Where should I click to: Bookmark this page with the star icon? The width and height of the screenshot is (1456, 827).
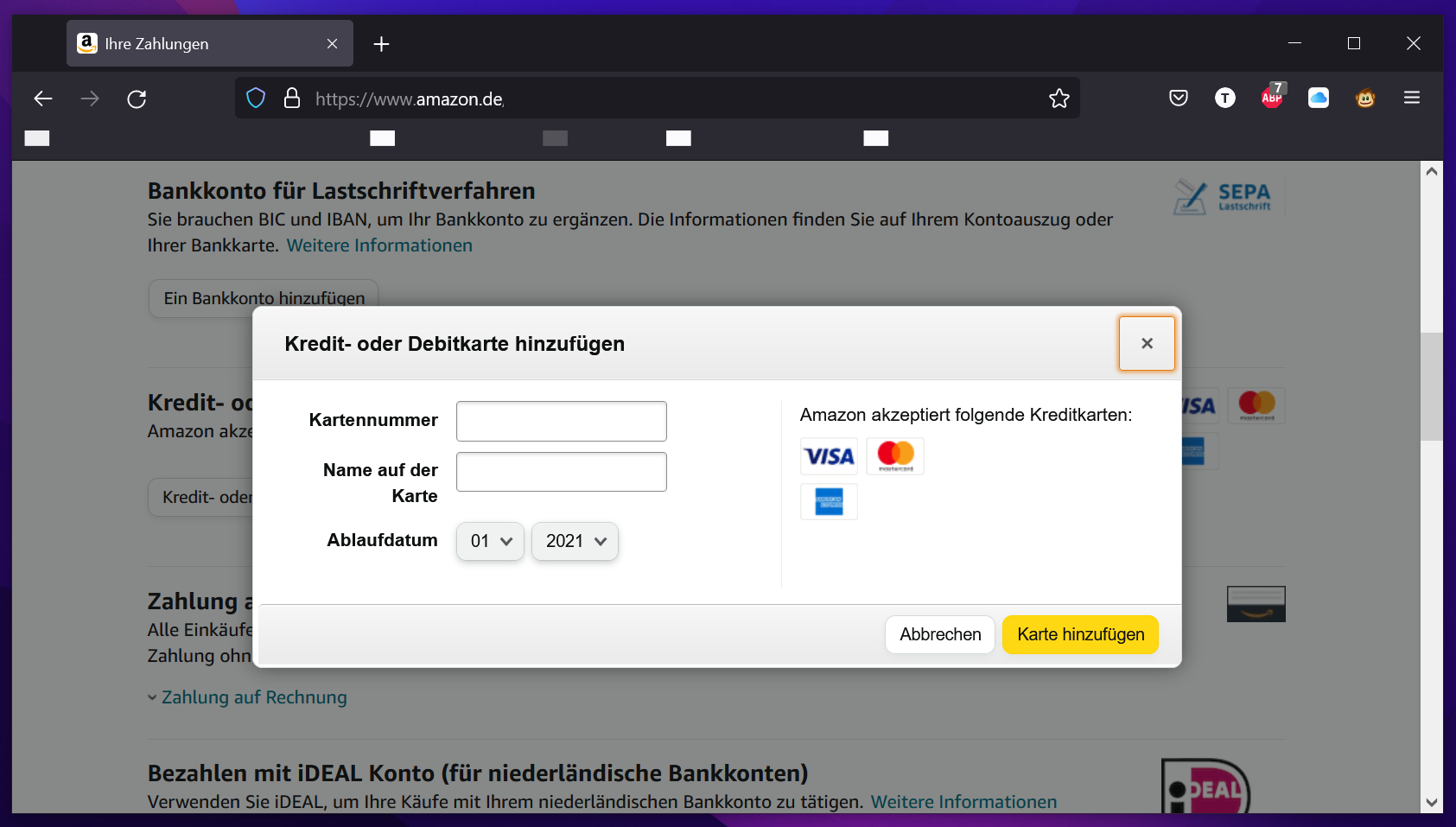pos(1059,99)
